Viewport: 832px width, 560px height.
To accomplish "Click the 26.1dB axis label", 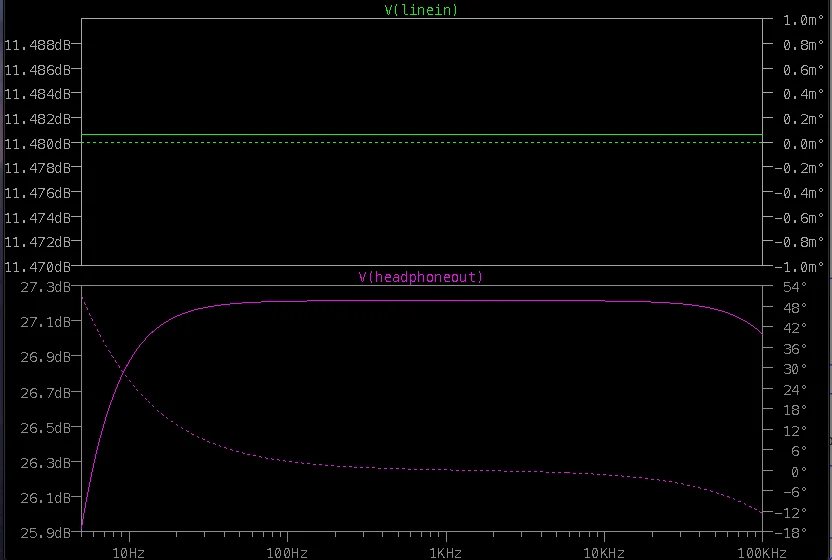I will [x=46, y=498].
